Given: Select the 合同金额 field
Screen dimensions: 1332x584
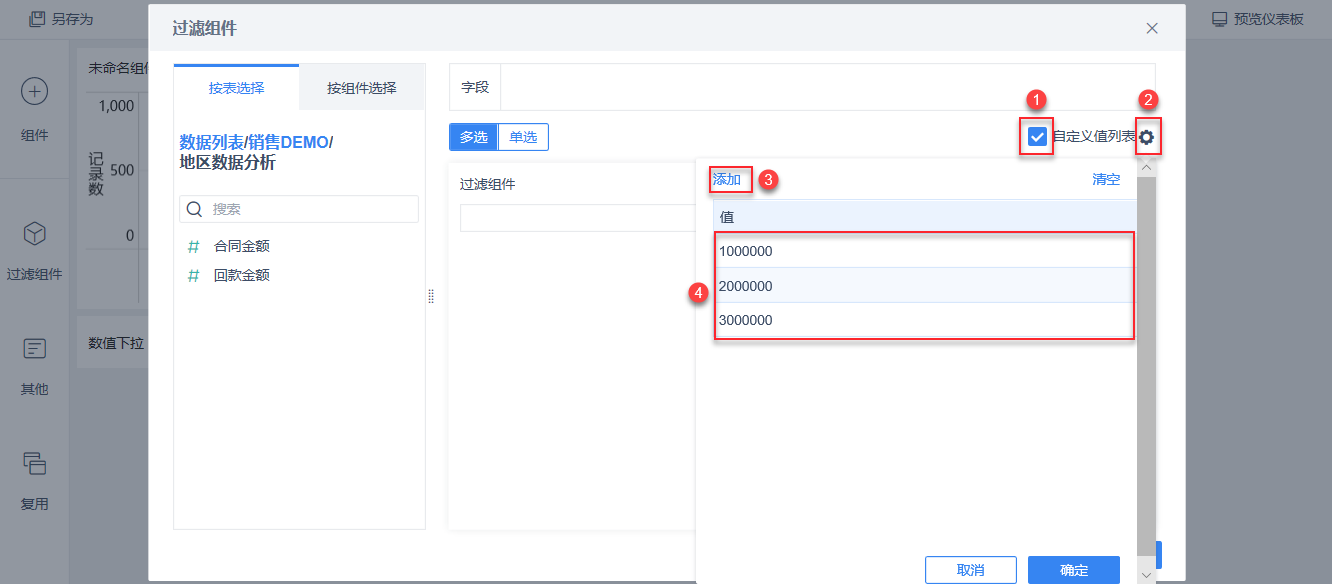Looking at the screenshot, I should point(242,246).
